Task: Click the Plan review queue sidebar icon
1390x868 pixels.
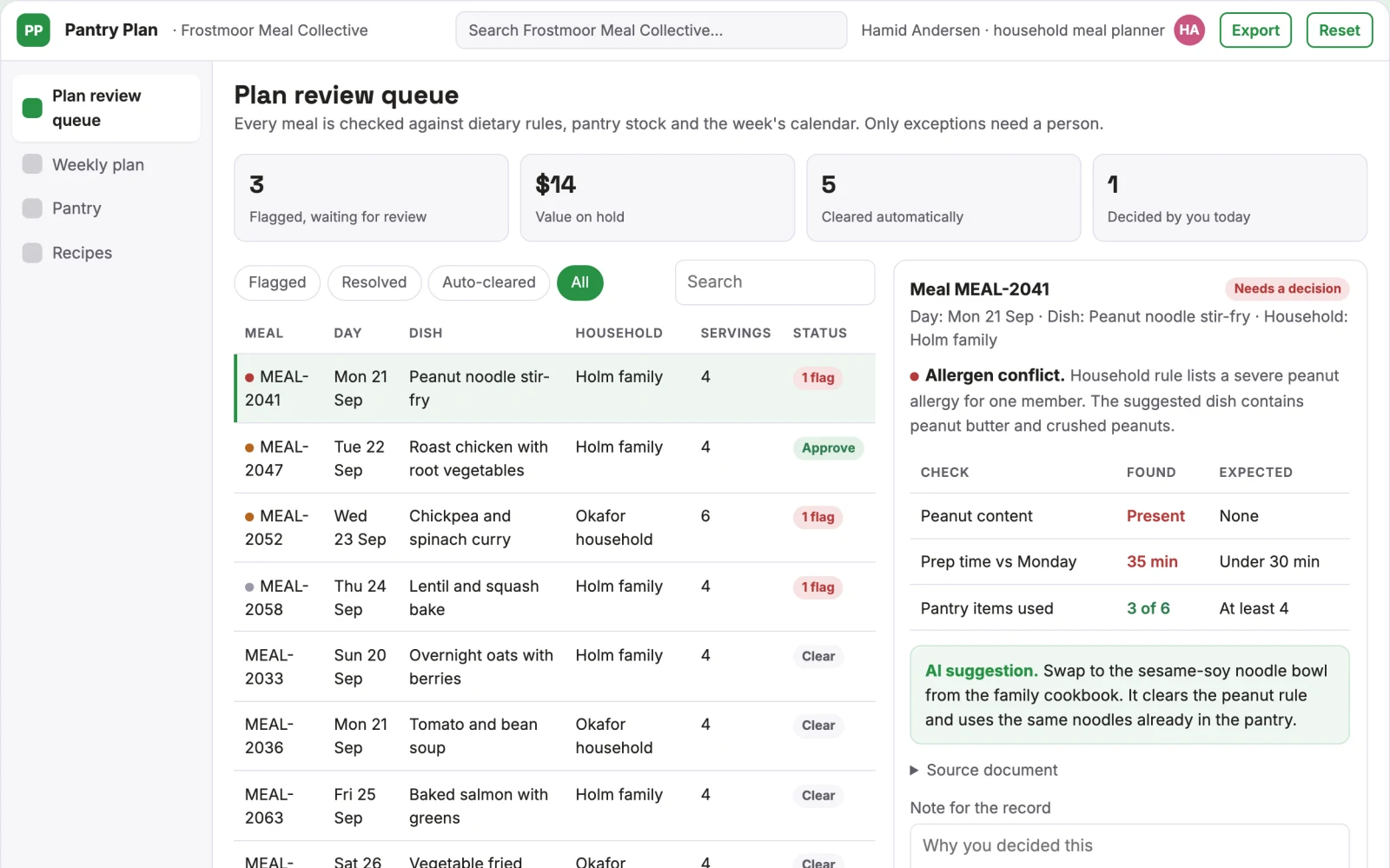Action: coord(32,108)
